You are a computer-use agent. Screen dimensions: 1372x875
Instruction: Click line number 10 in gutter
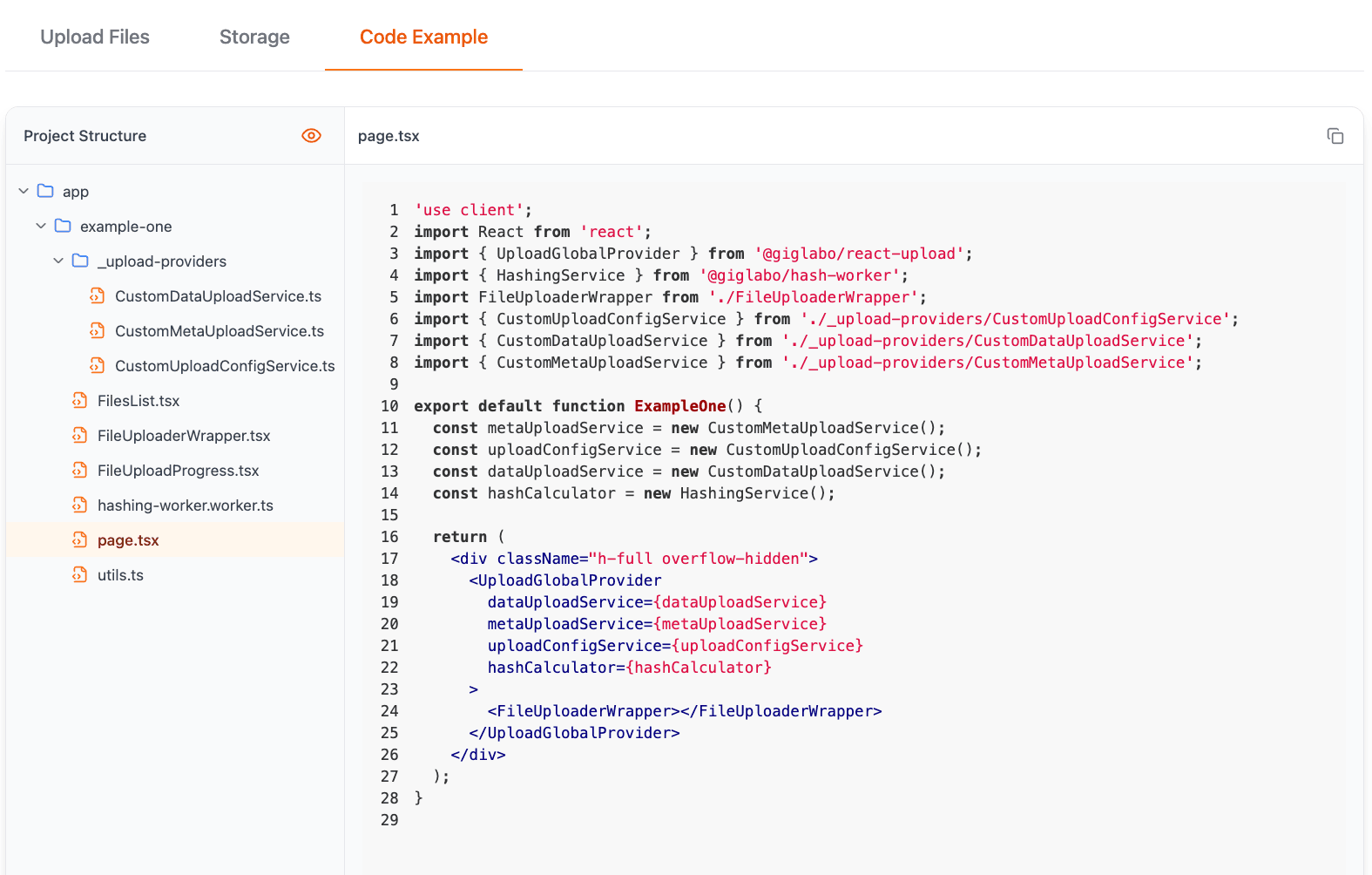[389, 406]
